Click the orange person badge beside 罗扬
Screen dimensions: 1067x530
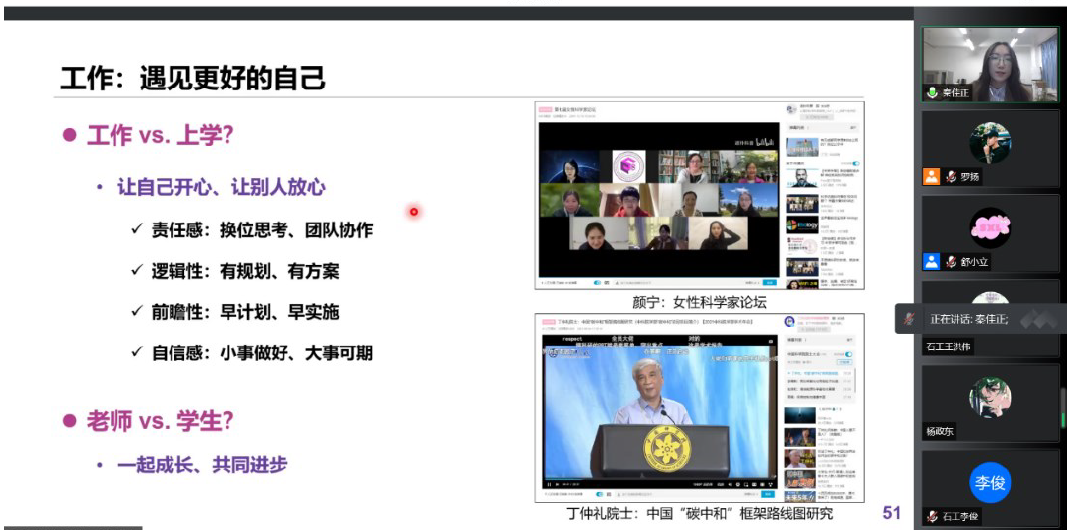coord(931,177)
